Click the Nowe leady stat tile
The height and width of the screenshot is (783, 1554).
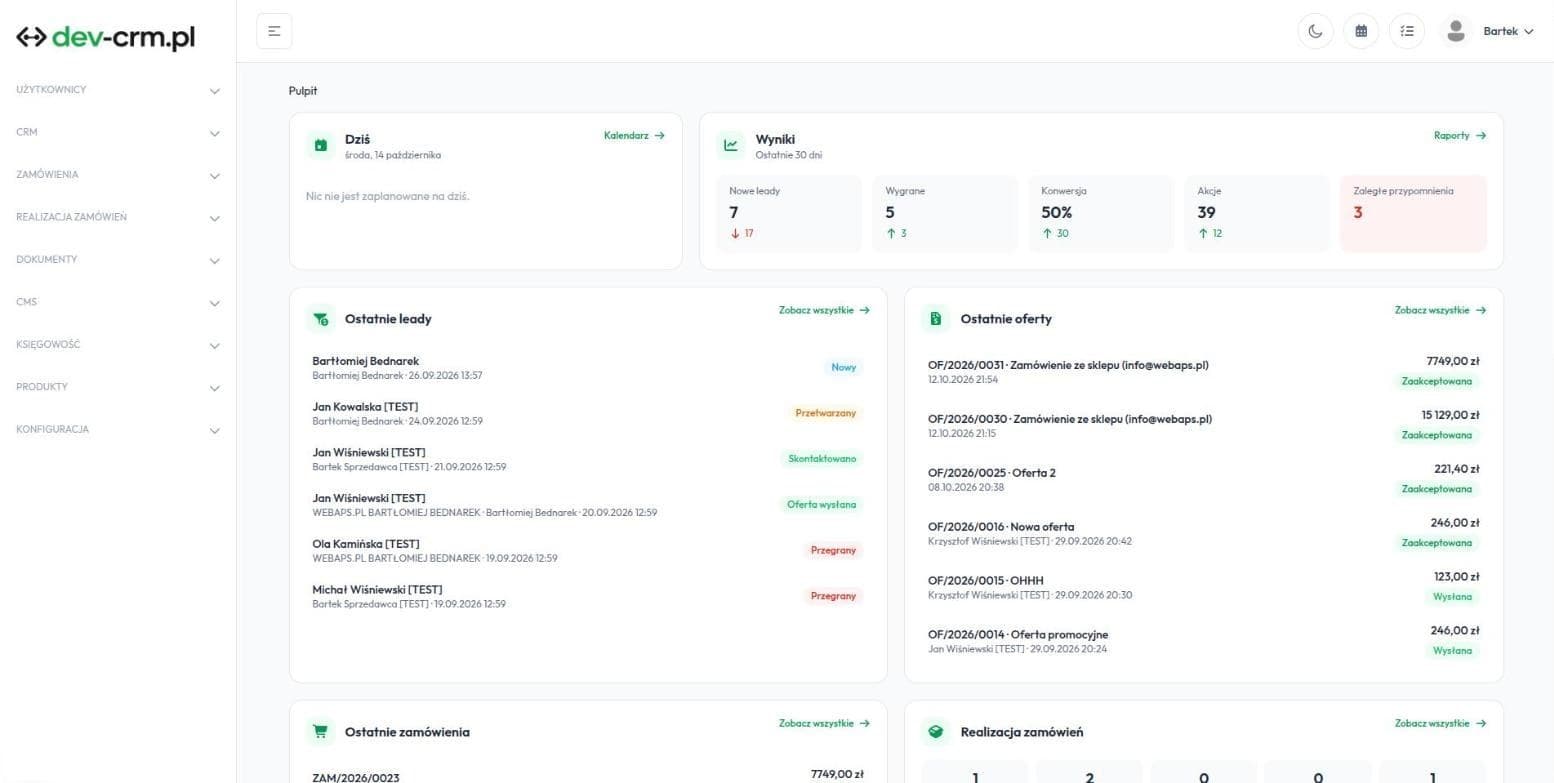[x=789, y=213]
